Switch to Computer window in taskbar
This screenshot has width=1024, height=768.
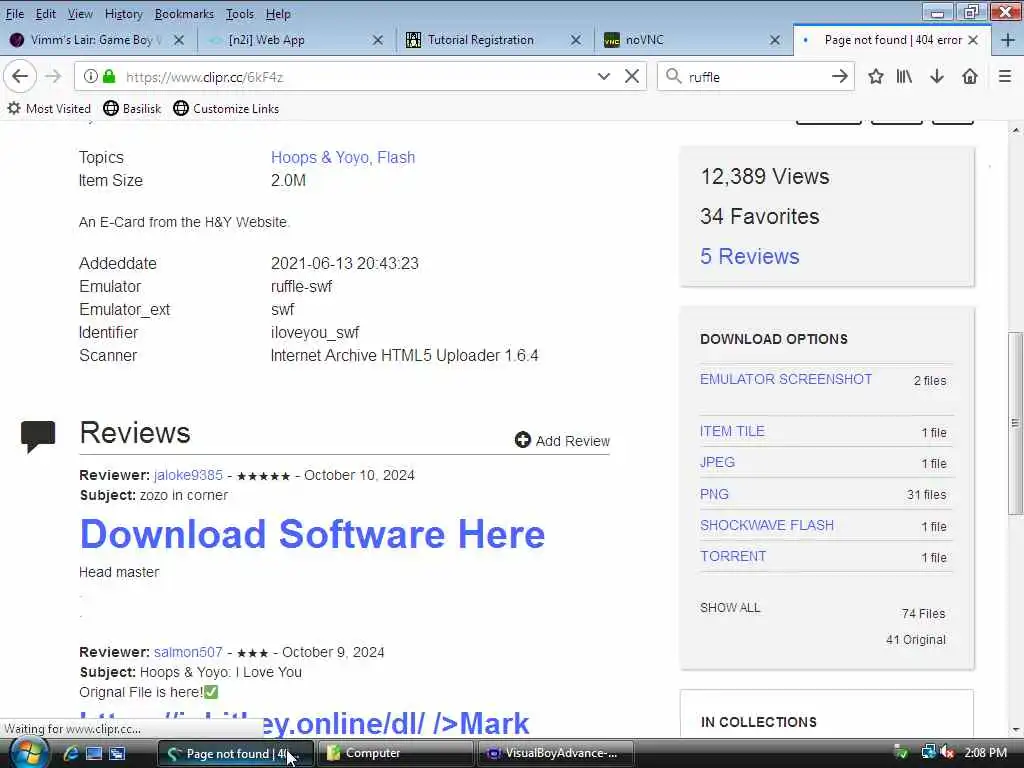point(395,753)
